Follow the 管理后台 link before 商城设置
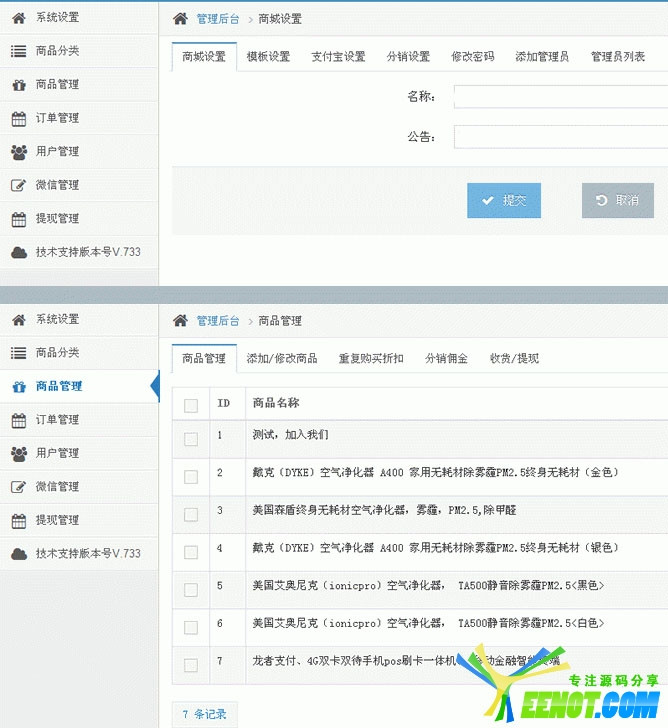668x728 pixels. click(x=218, y=19)
